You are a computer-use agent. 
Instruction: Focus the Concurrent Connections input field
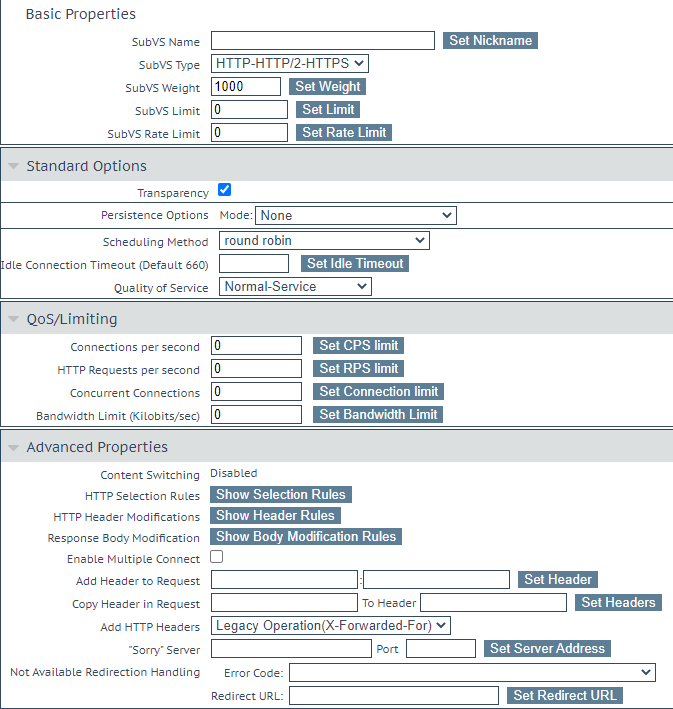256,392
